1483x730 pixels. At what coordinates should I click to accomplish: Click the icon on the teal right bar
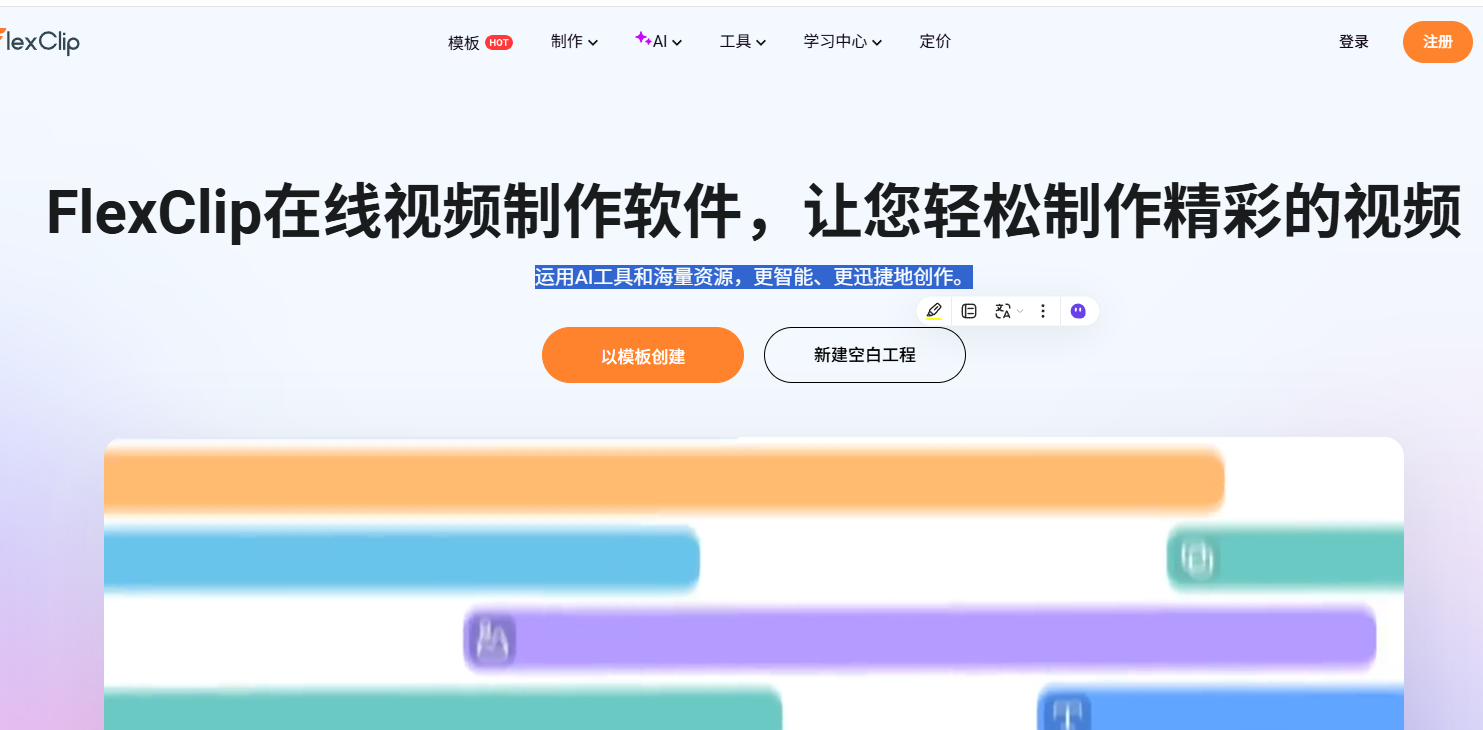(x=1196, y=558)
